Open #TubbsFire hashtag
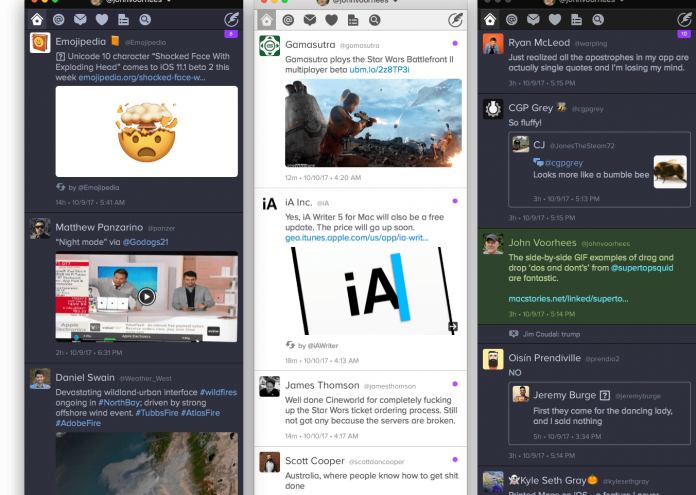 156,413
